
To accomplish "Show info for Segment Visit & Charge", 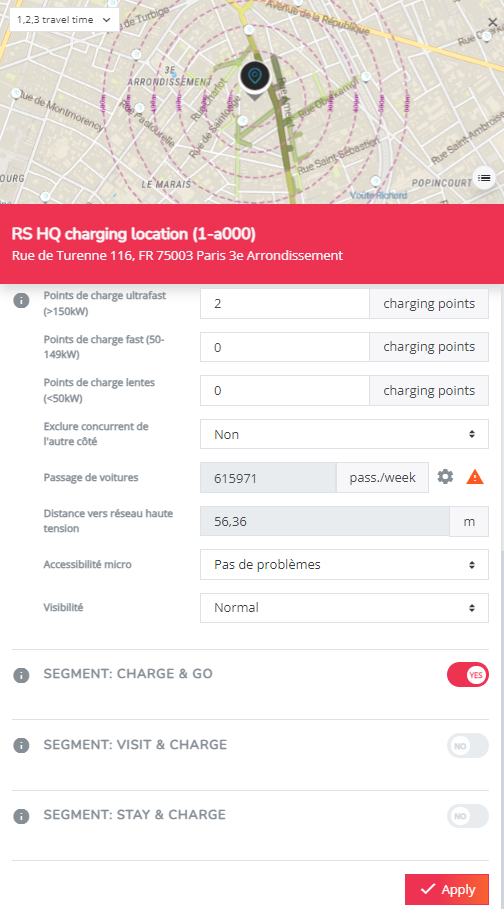I will tap(21, 746).
